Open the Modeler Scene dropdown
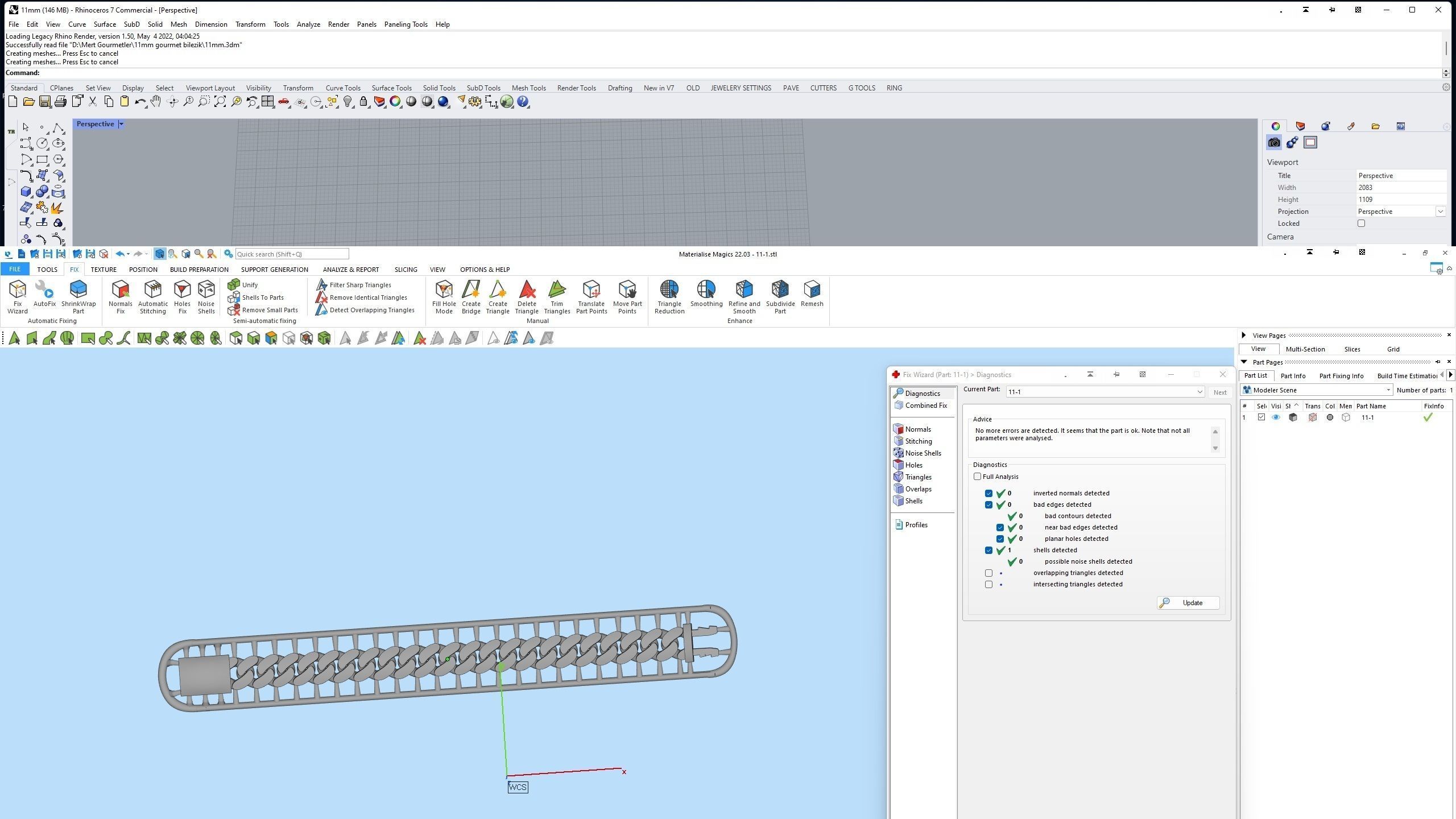 1388,390
